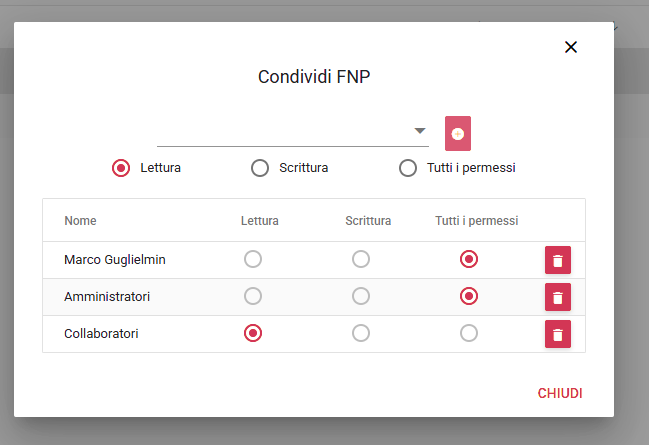649x445 pixels.
Task: Click the red add-share plus button
Action: coord(458,133)
